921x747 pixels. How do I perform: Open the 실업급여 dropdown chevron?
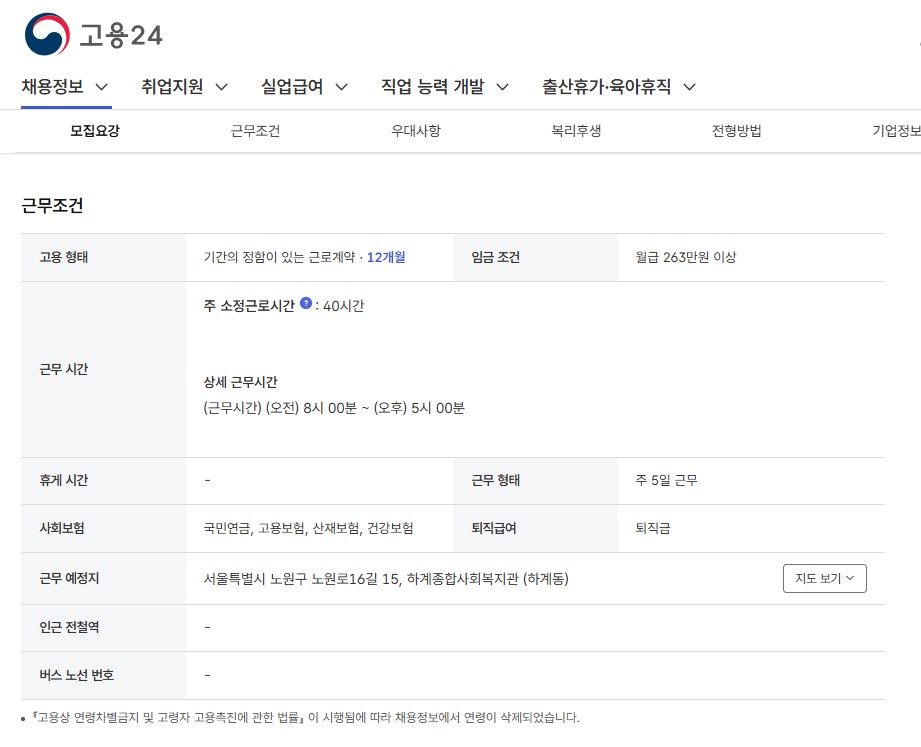pyautogui.click(x=341, y=87)
